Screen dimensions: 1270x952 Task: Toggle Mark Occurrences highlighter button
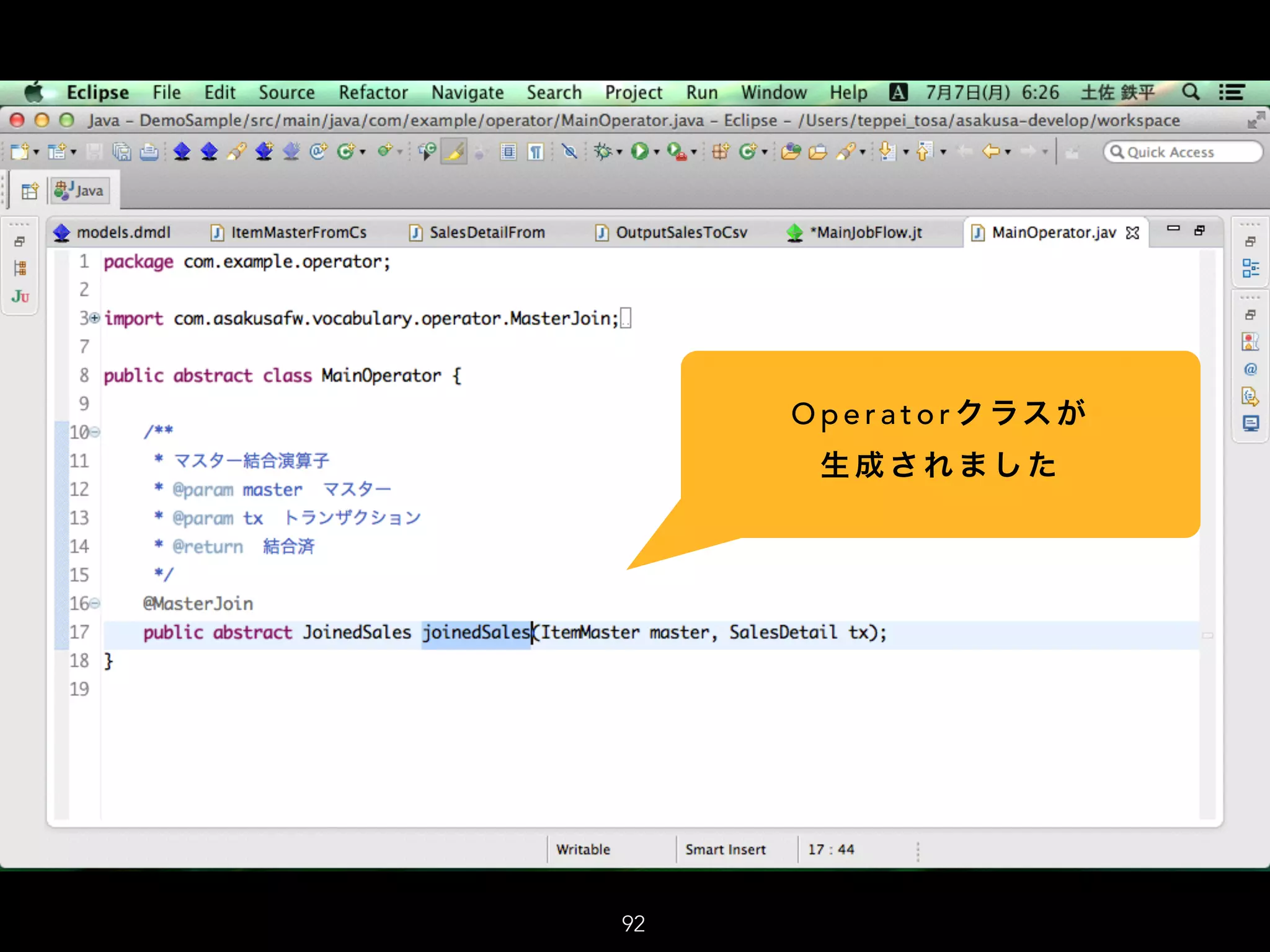(x=454, y=152)
